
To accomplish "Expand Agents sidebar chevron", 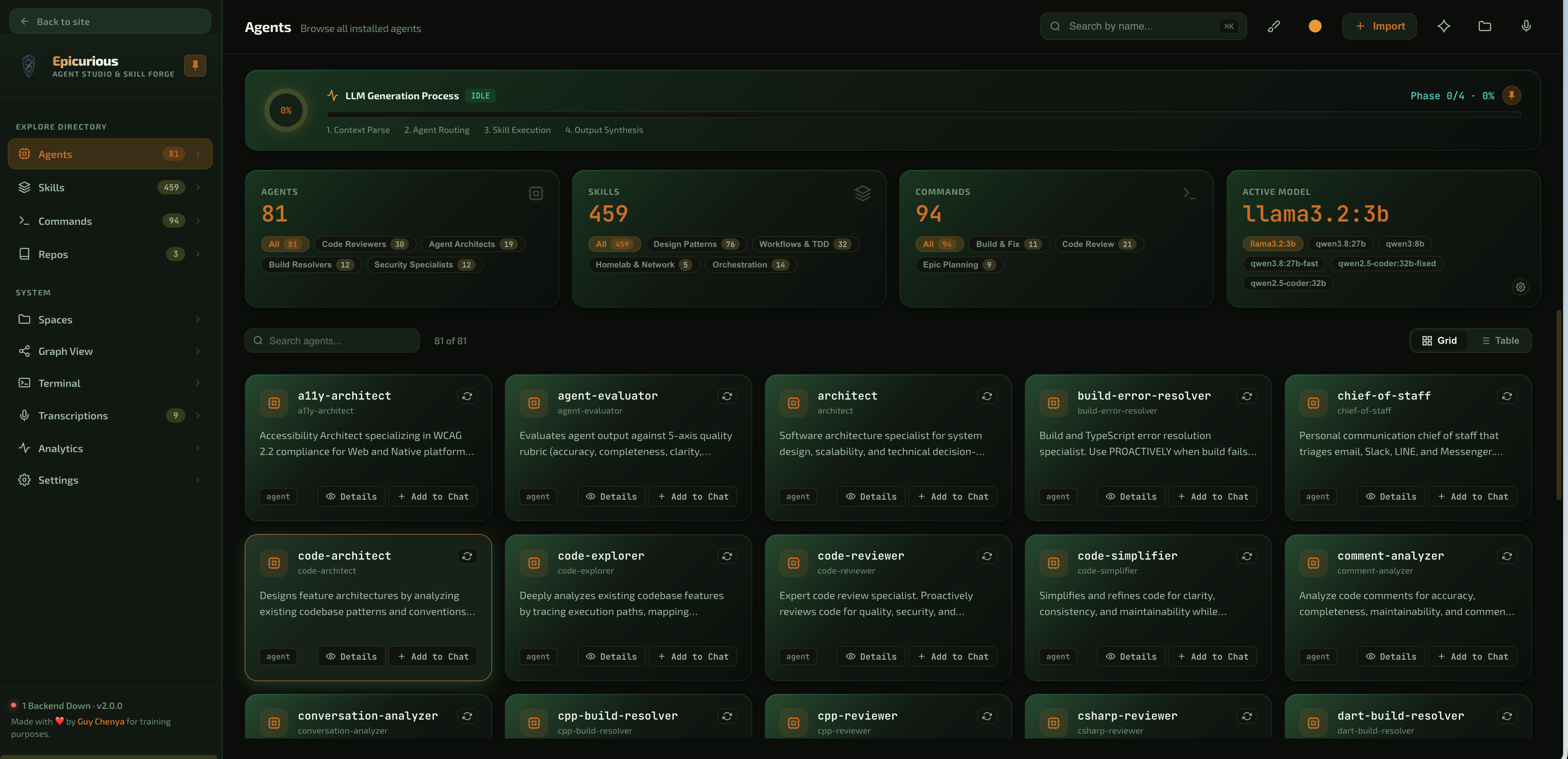I will click(198, 153).
